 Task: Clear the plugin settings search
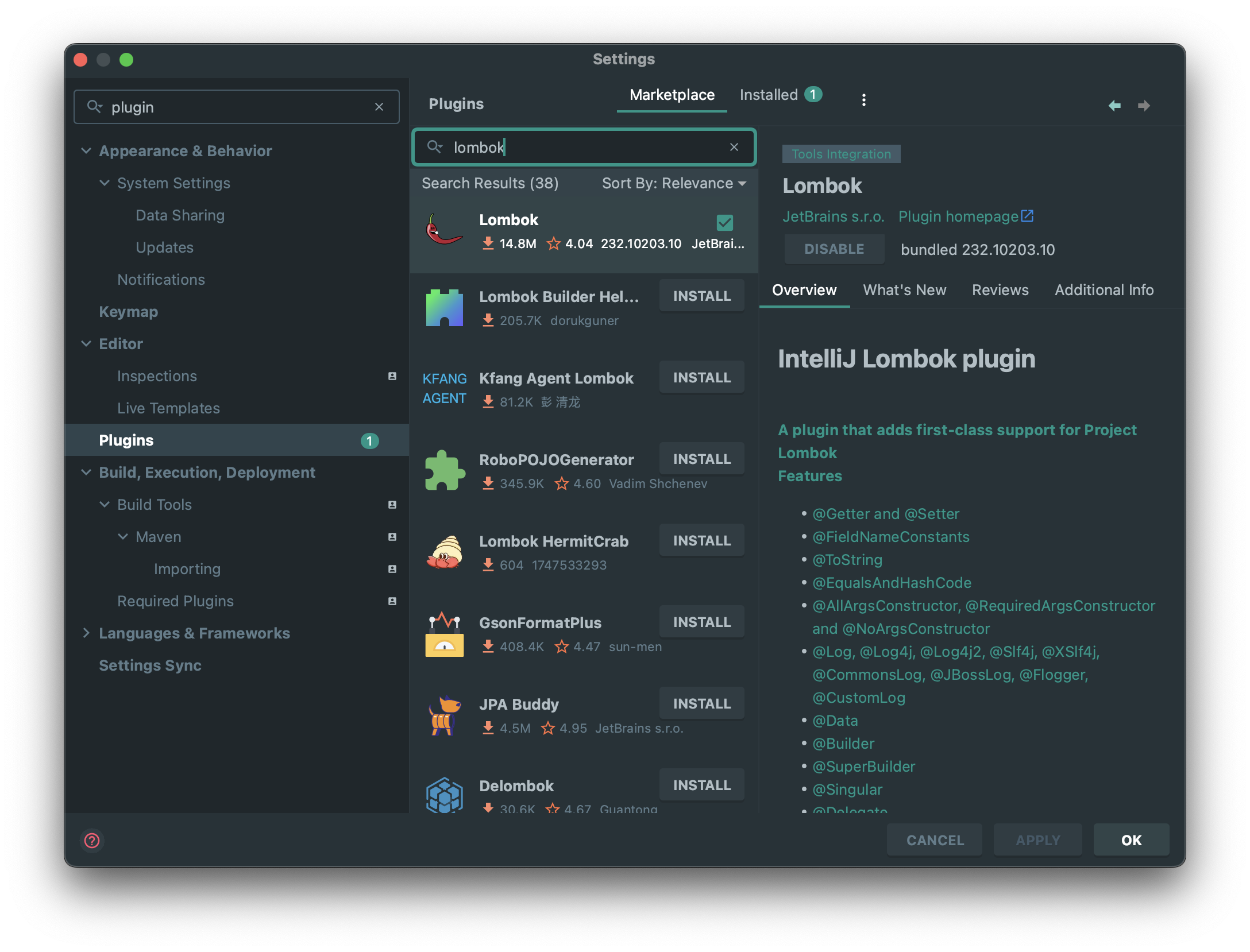click(379, 107)
